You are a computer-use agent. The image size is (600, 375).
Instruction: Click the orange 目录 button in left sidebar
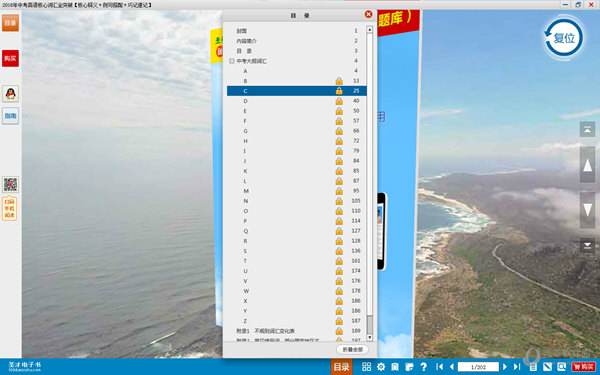point(10,23)
